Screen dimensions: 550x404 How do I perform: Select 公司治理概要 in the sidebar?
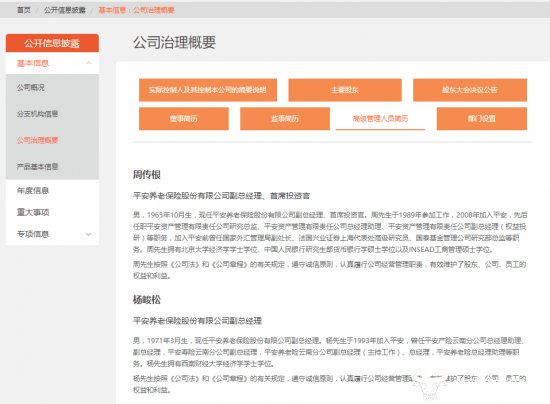tap(38, 140)
